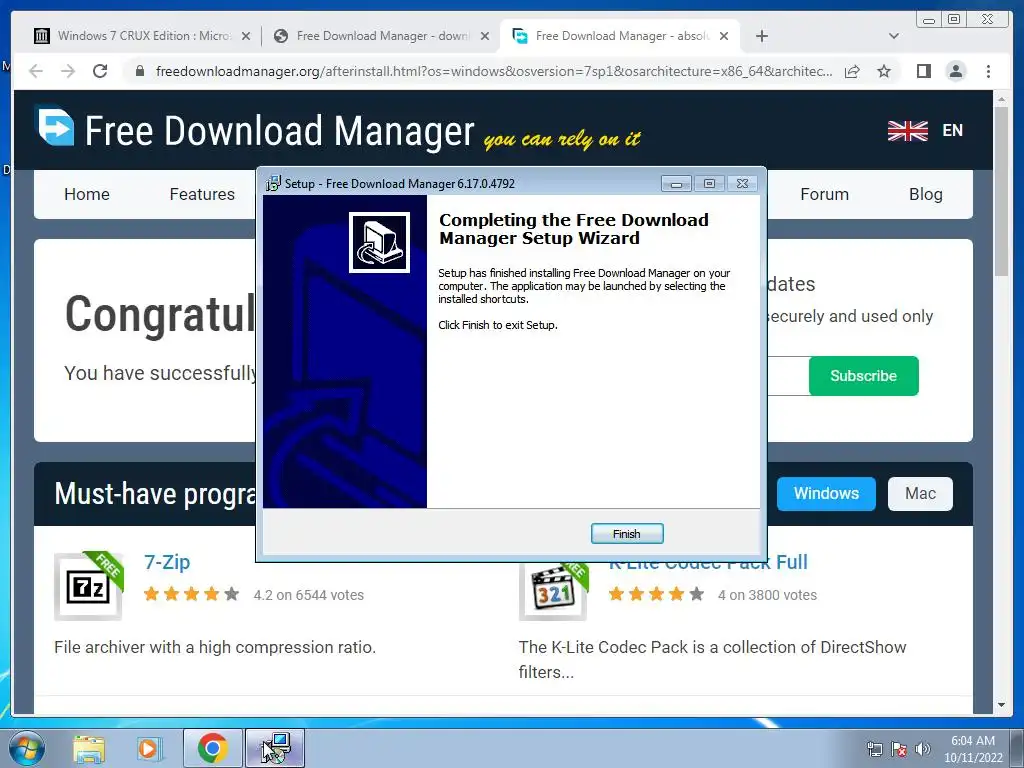
Task: Click the 'you can rely on it' slogan
Action: [562, 139]
